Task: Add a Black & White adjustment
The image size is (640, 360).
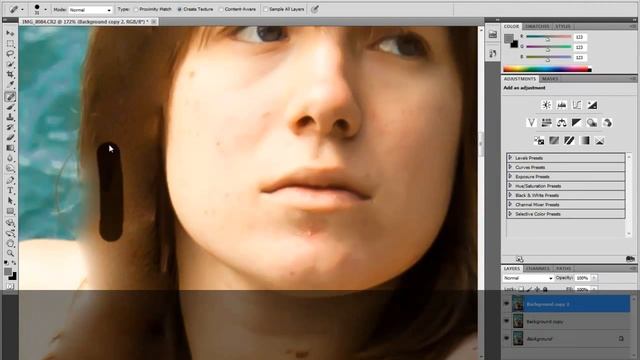Action: (x=576, y=122)
